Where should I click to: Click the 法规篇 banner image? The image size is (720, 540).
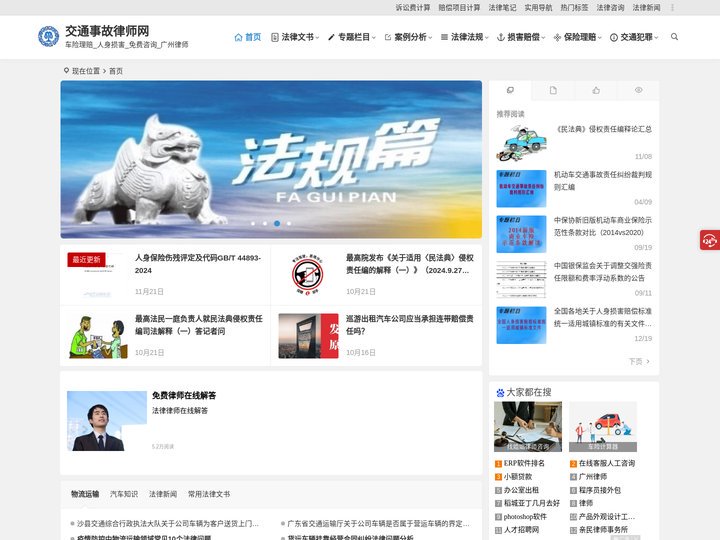point(271,159)
